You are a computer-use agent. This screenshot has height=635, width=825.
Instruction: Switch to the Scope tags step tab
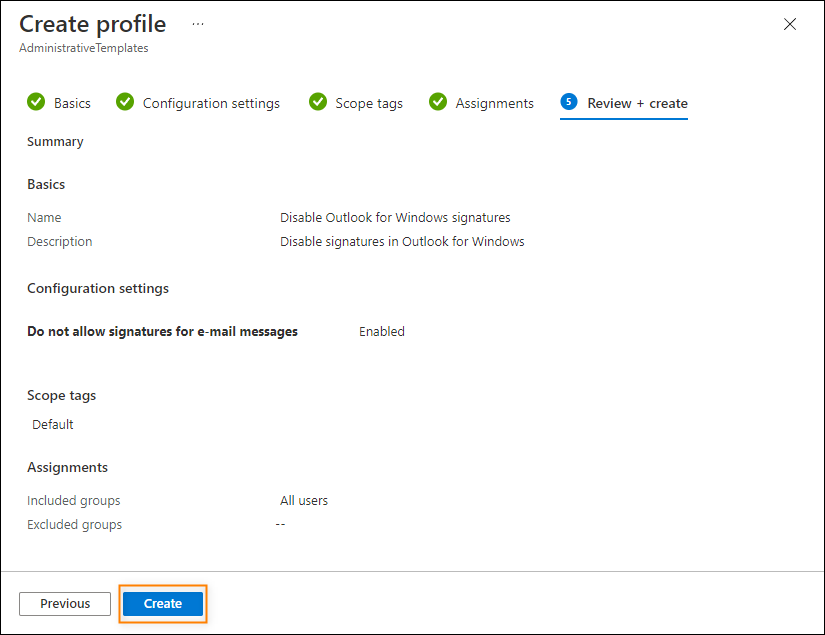point(356,103)
